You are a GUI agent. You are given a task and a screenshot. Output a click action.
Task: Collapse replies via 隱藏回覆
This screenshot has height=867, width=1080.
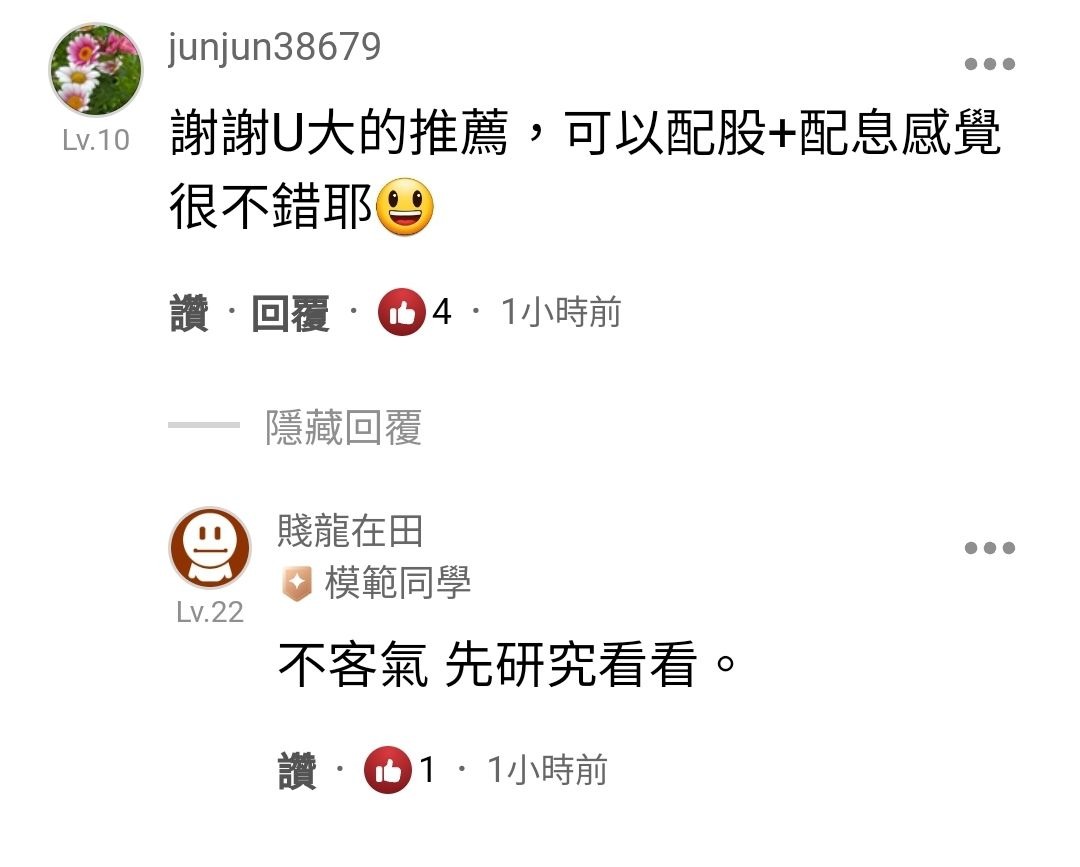click(343, 428)
